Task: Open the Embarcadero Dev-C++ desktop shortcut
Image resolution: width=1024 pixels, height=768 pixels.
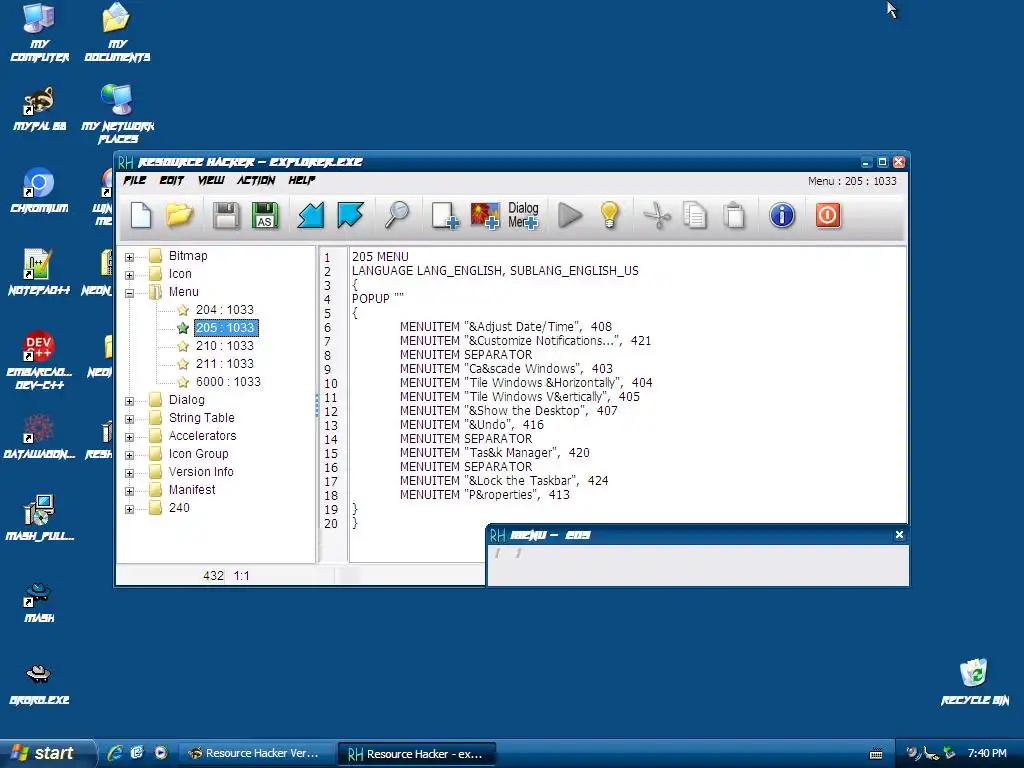Action: pyautogui.click(x=39, y=361)
